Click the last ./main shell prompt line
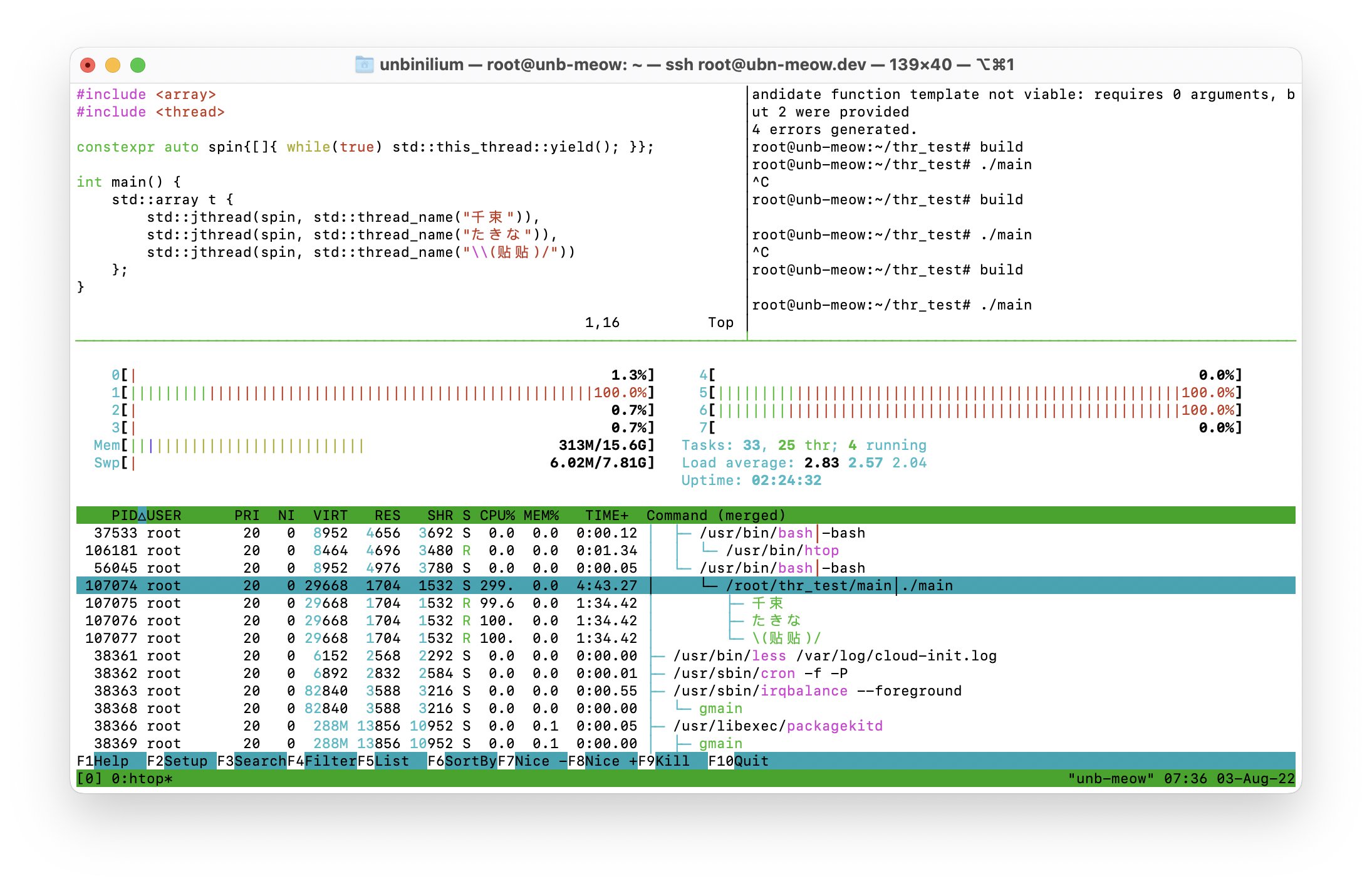The image size is (1372, 886). tap(891, 305)
